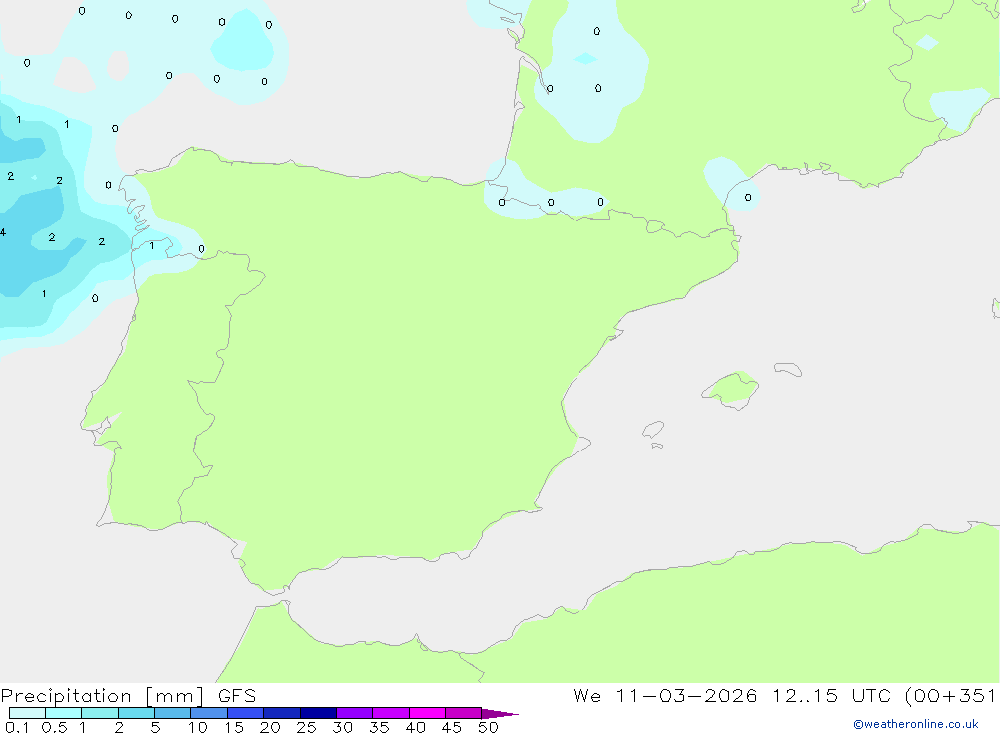Click the '0.5' legend scale label
Screen dimensions: 1000x733
coord(54,727)
